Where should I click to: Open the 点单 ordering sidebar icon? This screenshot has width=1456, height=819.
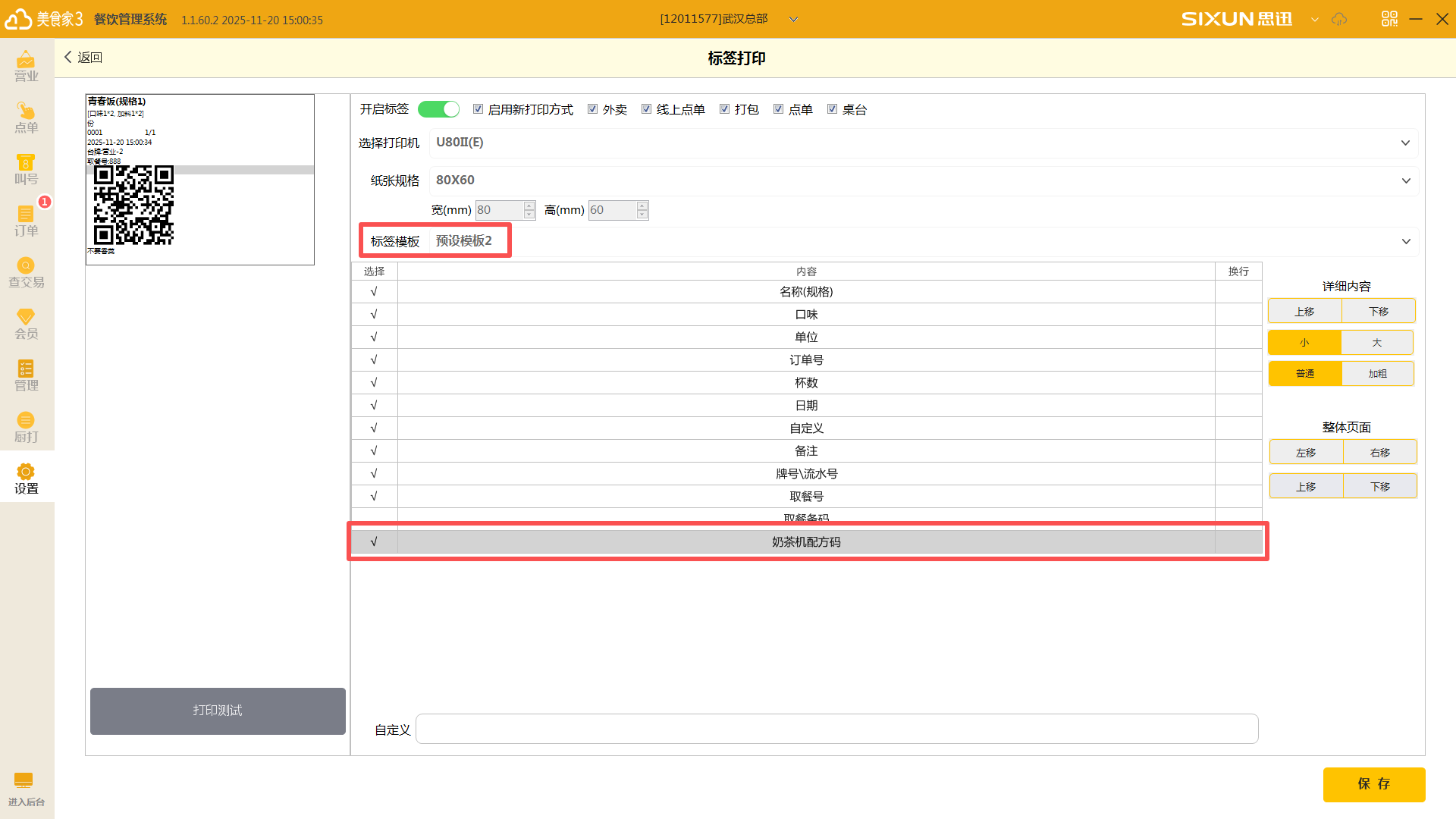26,118
